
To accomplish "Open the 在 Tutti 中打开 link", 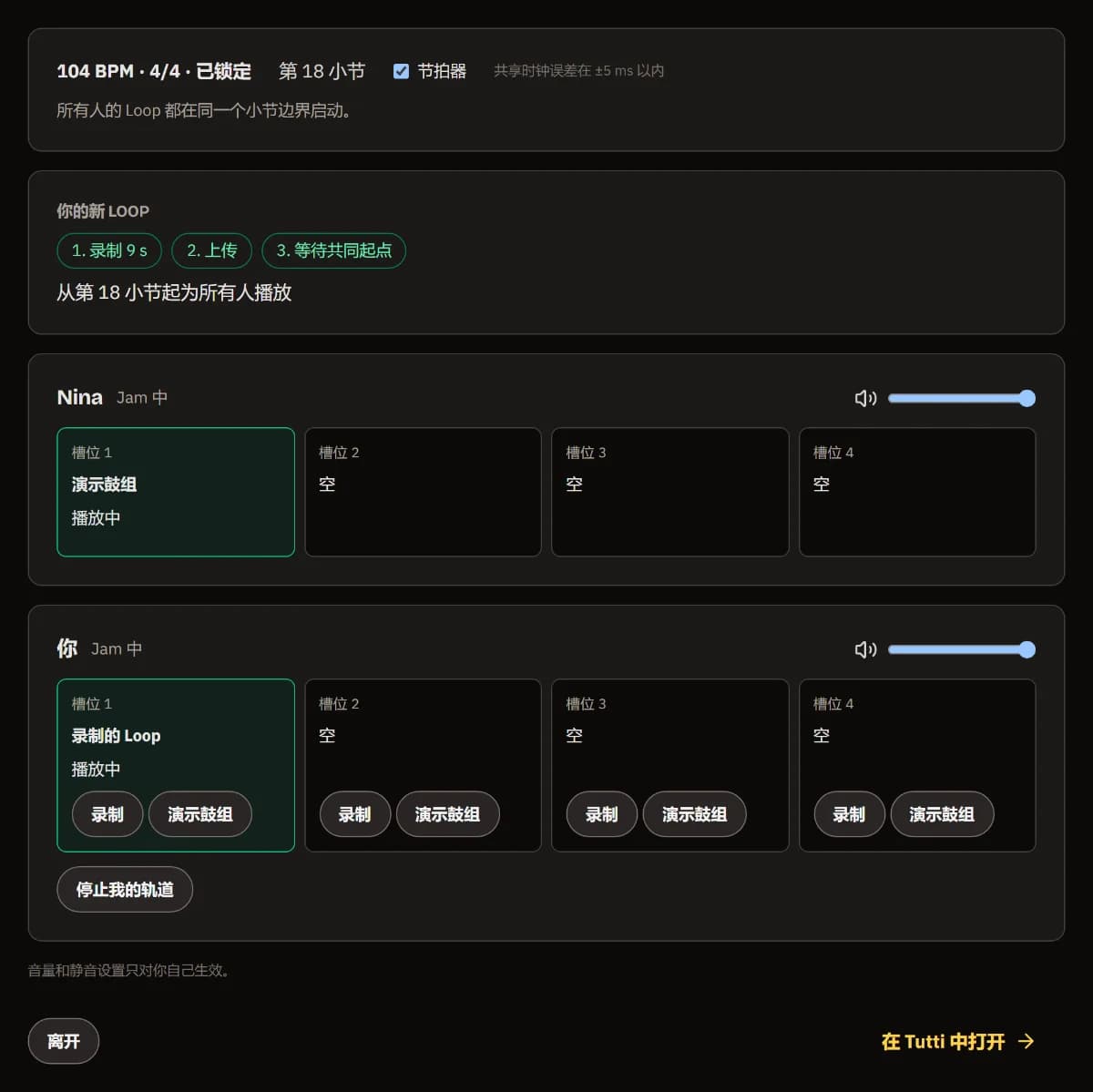I will click(x=958, y=1041).
